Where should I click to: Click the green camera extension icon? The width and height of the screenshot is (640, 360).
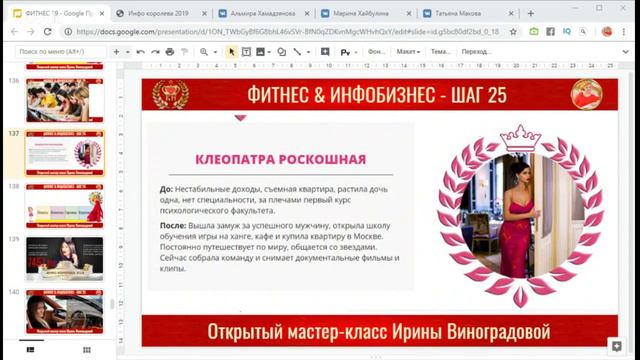click(x=534, y=31)
